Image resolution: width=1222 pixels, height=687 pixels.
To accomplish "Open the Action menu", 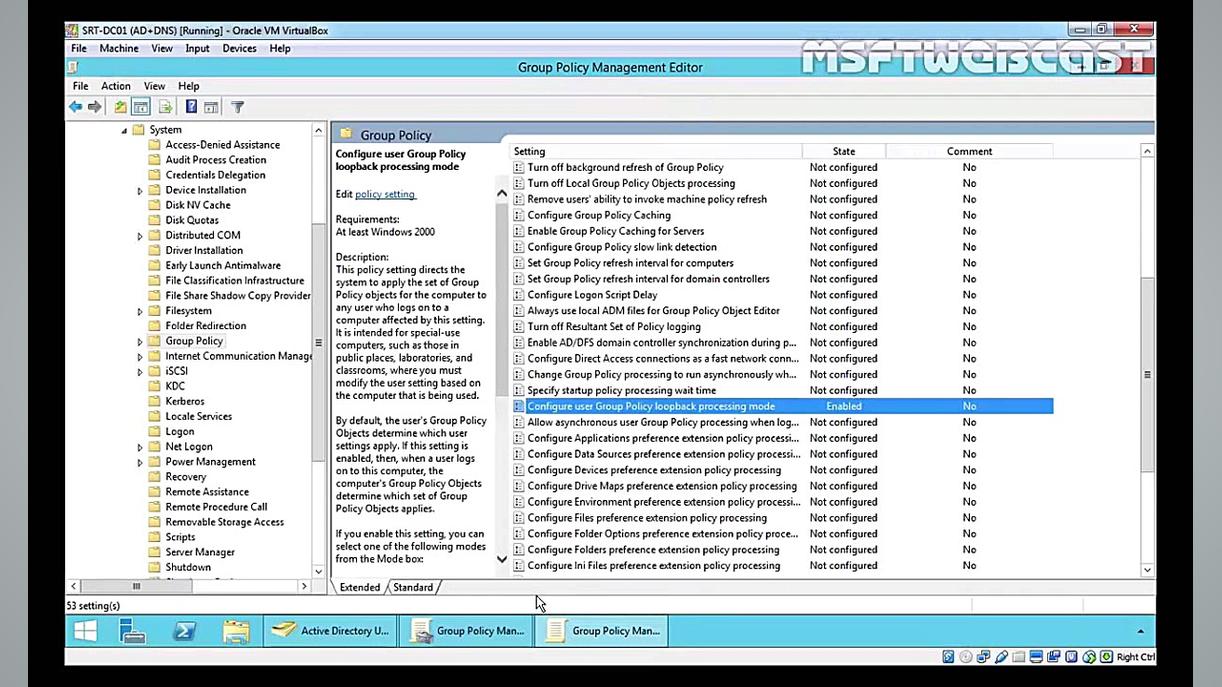I will 115,86.
